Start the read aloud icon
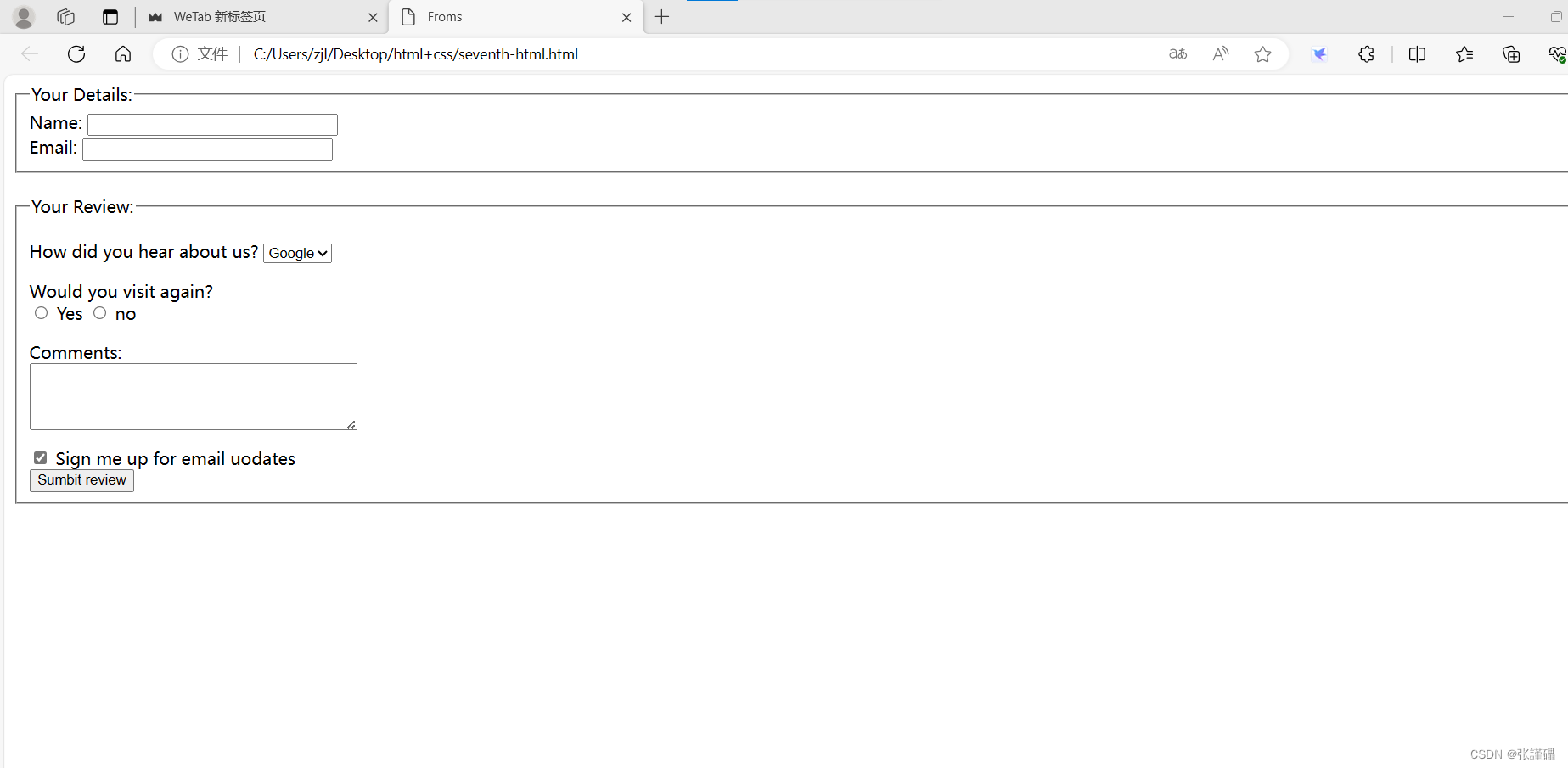 pos(1221,54)
